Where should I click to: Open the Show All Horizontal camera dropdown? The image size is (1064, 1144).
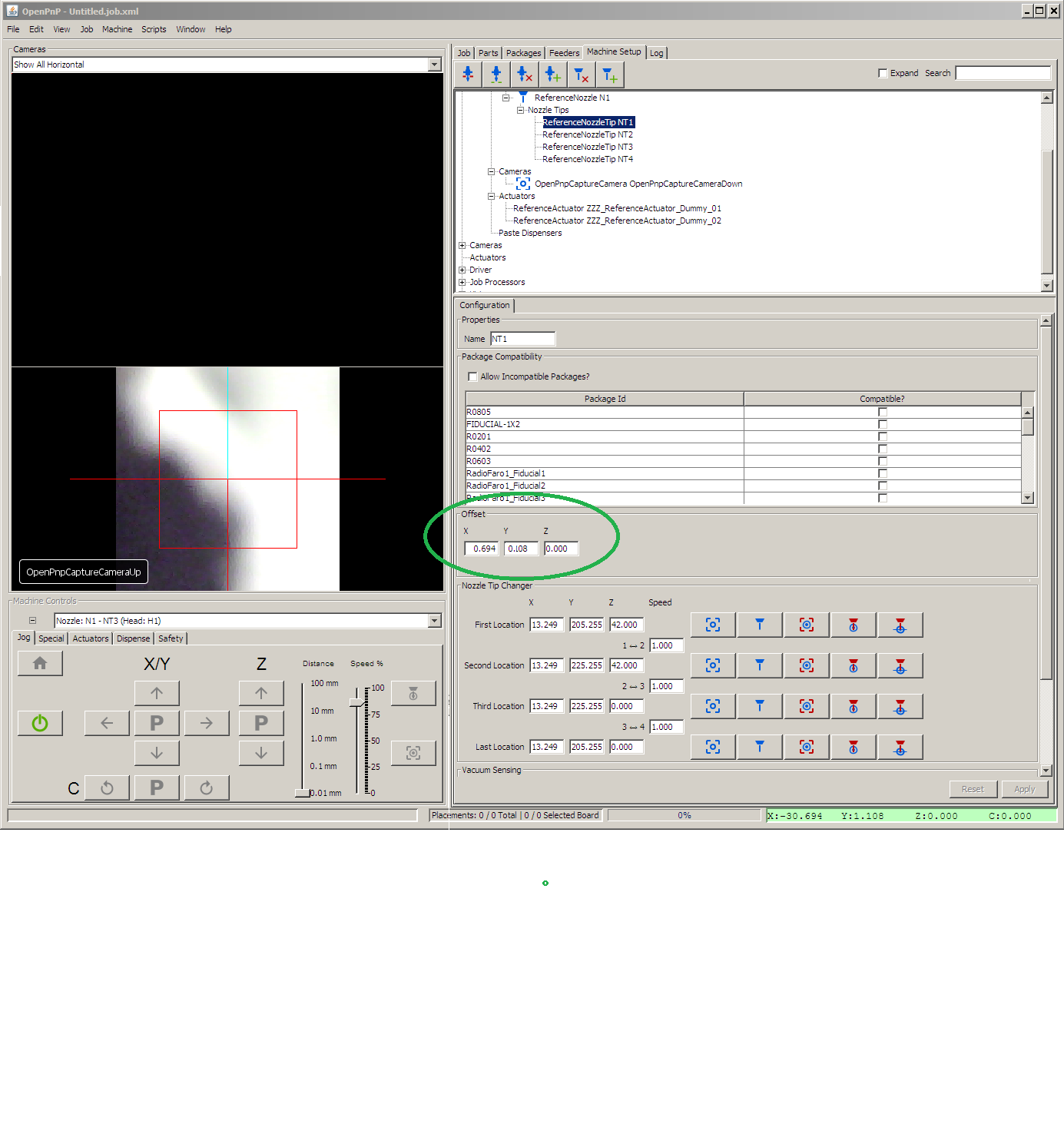435,65
